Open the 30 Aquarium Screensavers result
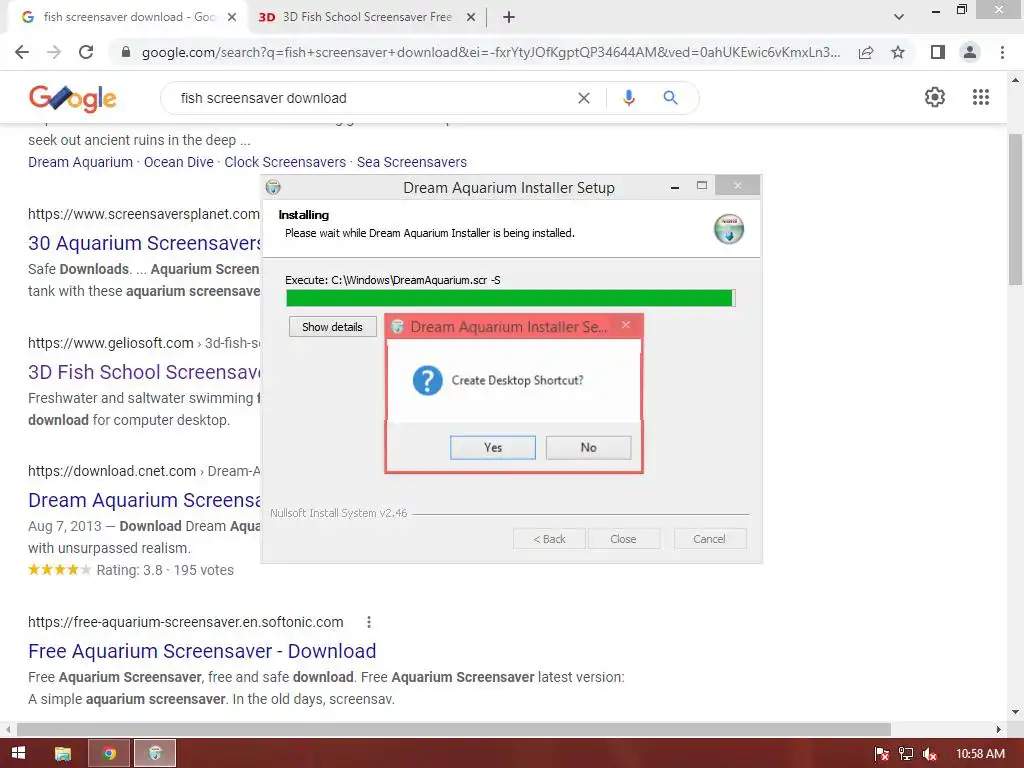The image size is (1024, 768). 144,243
